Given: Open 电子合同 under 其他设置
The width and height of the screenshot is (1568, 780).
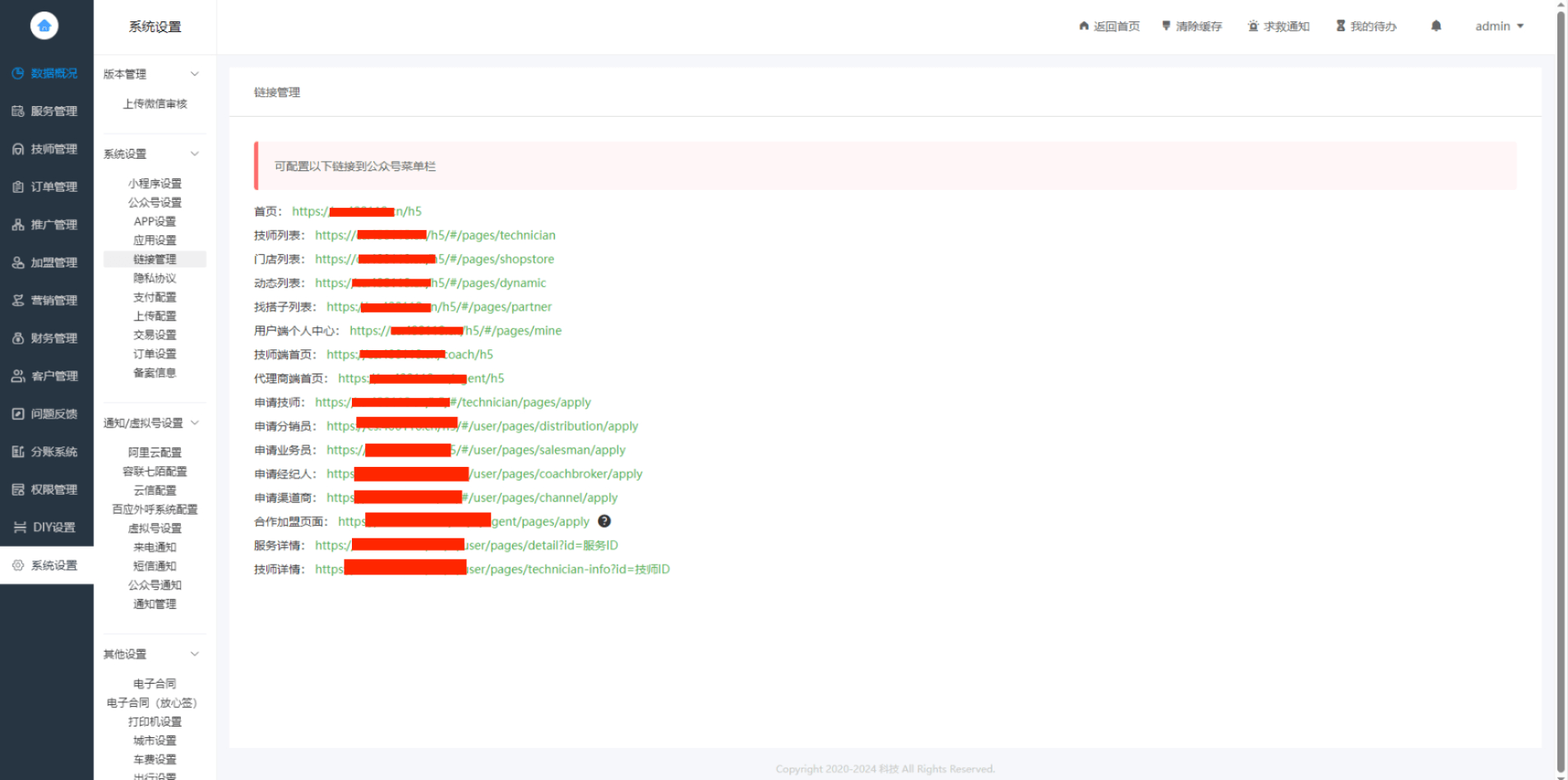Looking at the screenshot, I should point(155,684).
